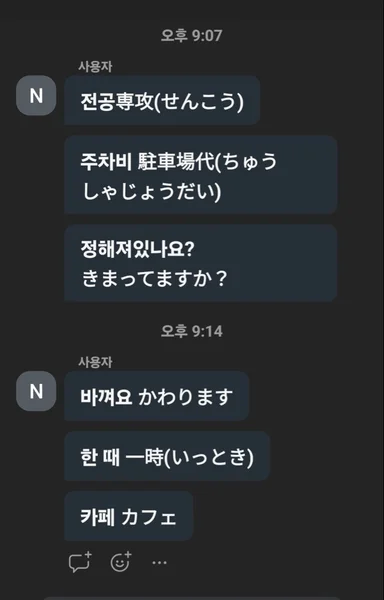
Task: Click the しゃじょうだい) second line of parking message
Action: 152,192
